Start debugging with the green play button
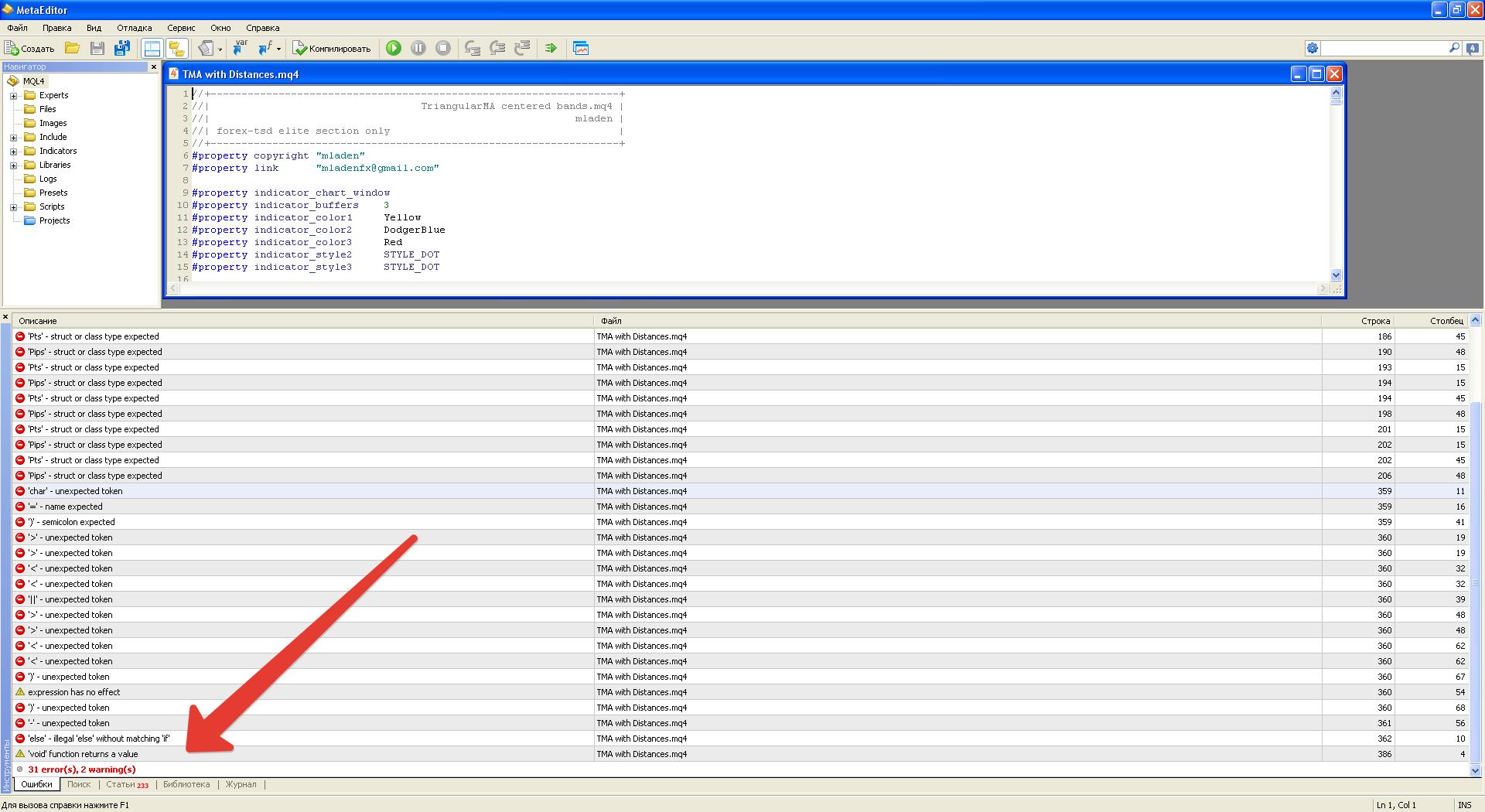The width and height of the screenshot is (1485, 812). pyautogui.click(x=394, y=48)
